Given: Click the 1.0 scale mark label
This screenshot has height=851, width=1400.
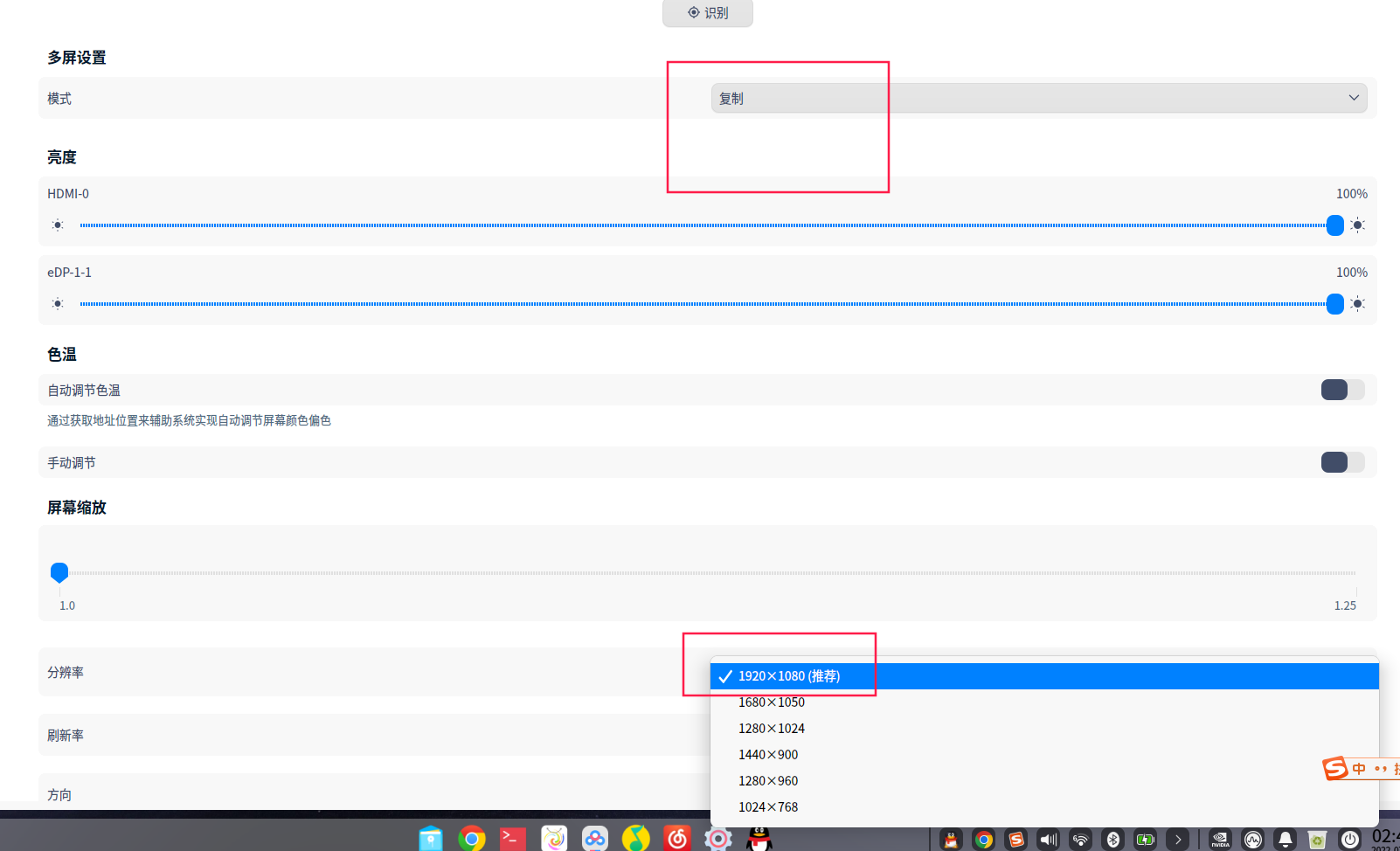Looking at the screenshot, I should 67,605.
